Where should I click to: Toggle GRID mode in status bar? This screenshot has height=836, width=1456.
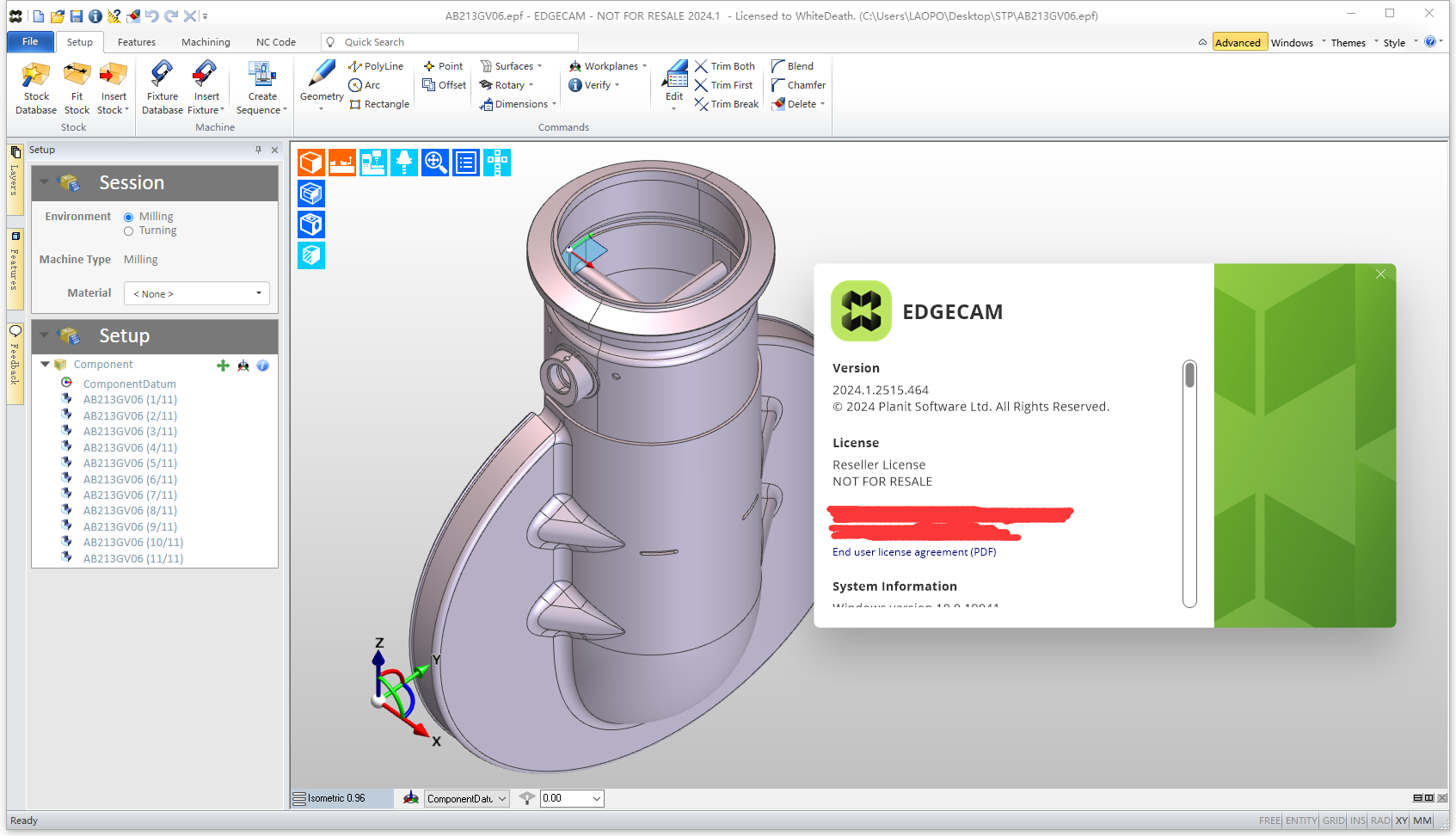click(1334, 821)
